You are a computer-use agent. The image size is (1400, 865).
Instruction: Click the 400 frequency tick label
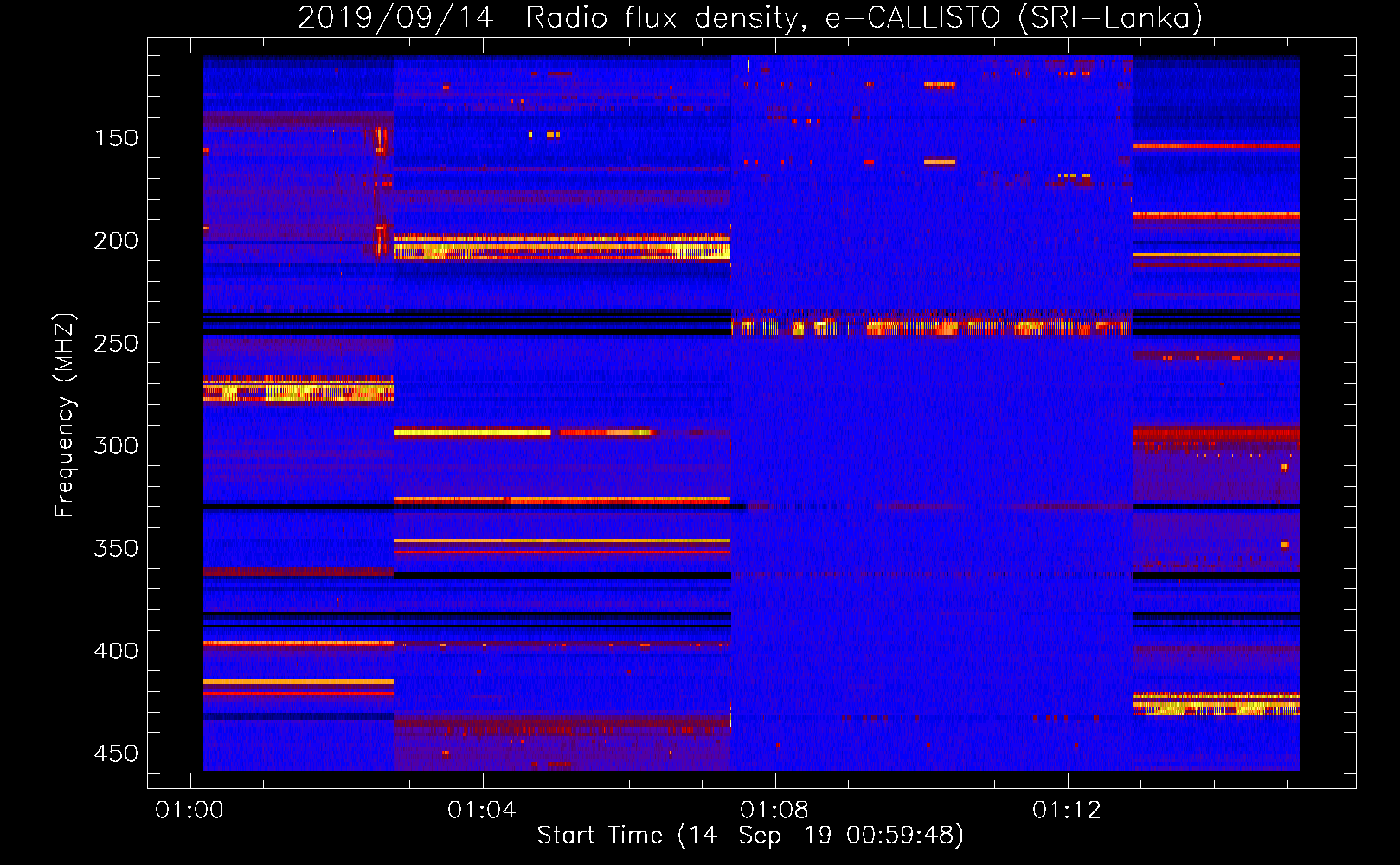[x=116, y=650]
